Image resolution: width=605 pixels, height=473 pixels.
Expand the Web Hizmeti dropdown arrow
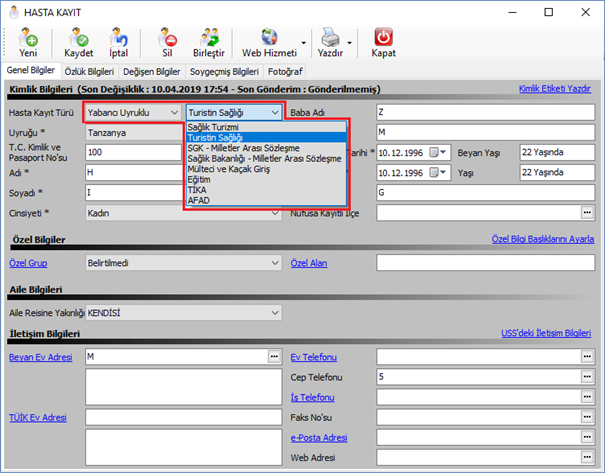[x=304, y=43]
